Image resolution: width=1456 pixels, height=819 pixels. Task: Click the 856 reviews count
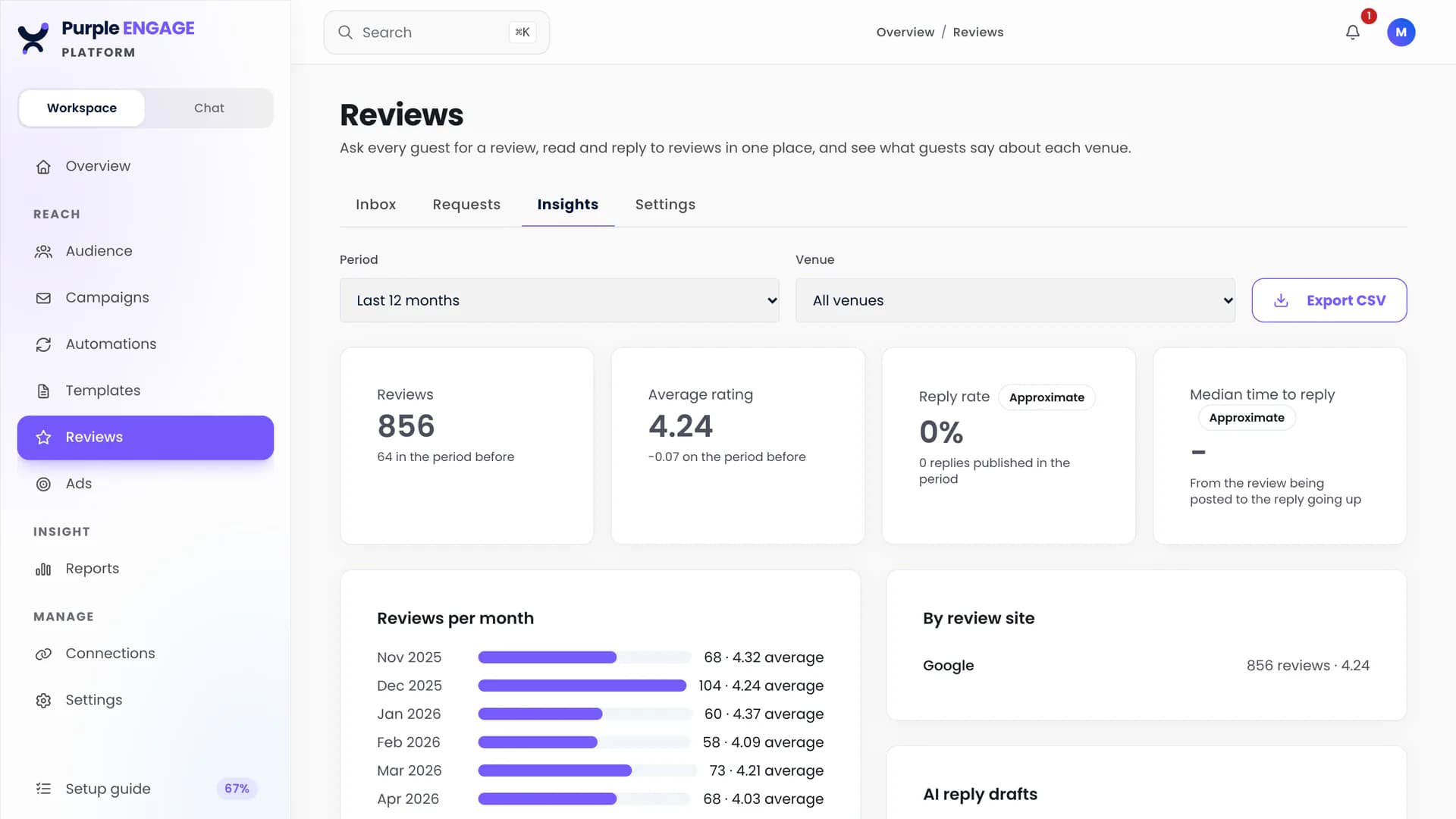406,426
